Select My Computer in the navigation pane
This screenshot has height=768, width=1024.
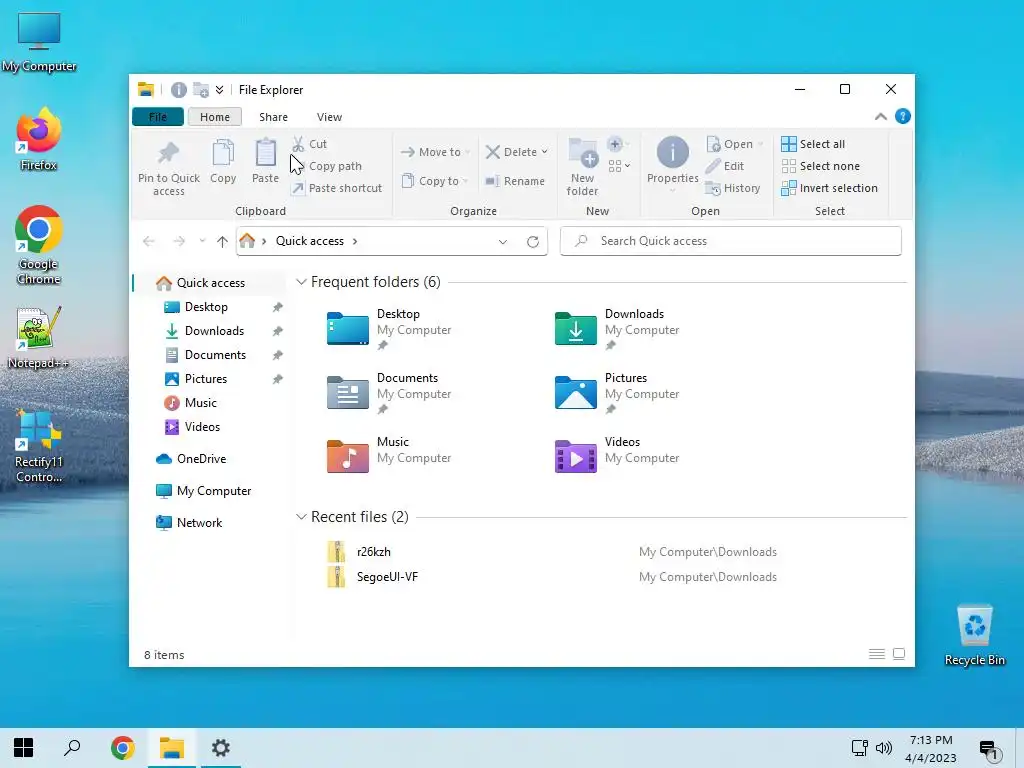[214, 491]
